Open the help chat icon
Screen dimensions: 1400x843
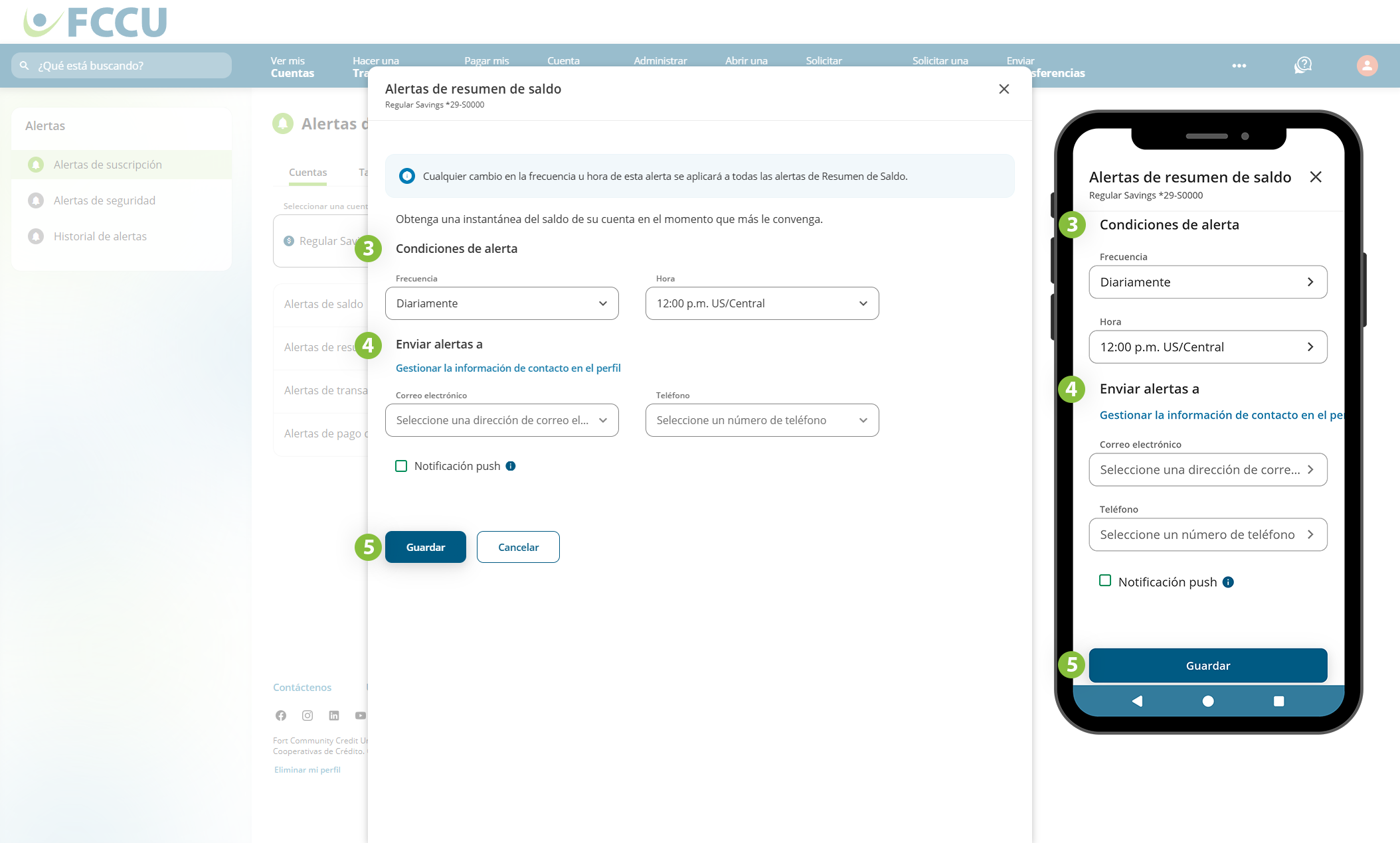tap(1303, 65)
